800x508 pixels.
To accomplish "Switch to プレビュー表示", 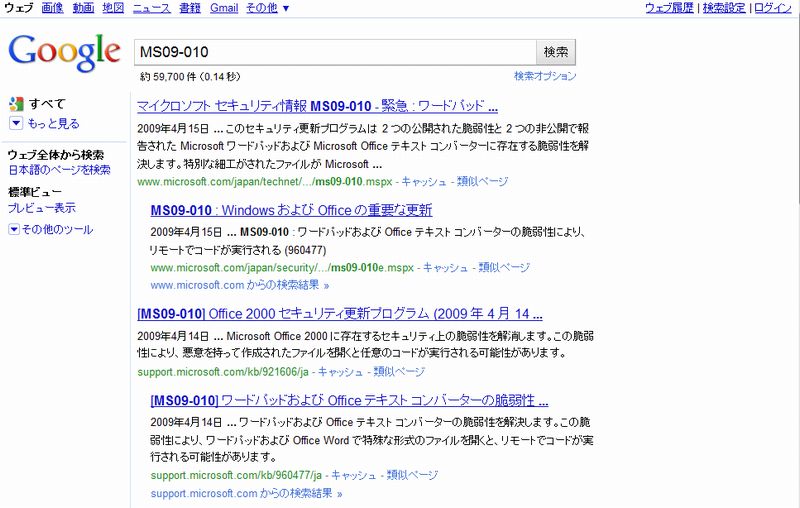I will coord(42,208).
